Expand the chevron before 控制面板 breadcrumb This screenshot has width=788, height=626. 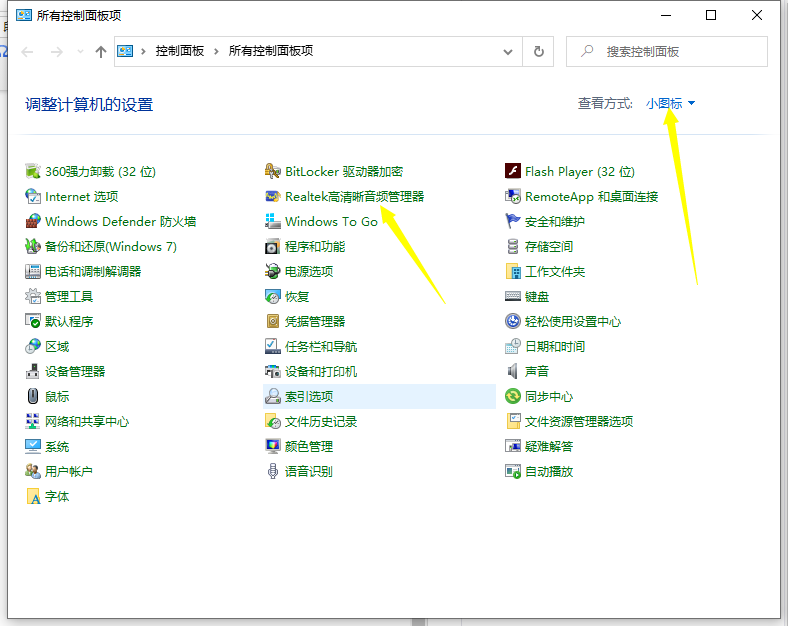click(144, 51)
